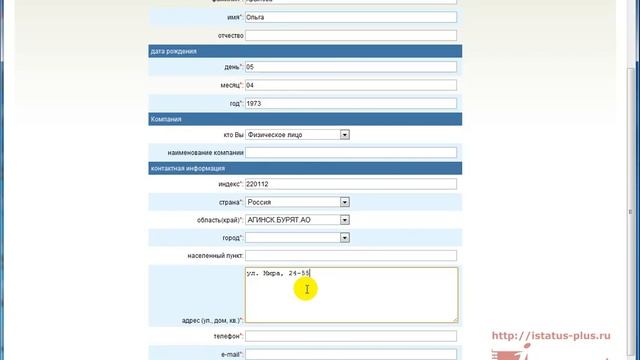The image size is (640, 360).
Task: Click the месяц field showing 04
Action: 351,85
